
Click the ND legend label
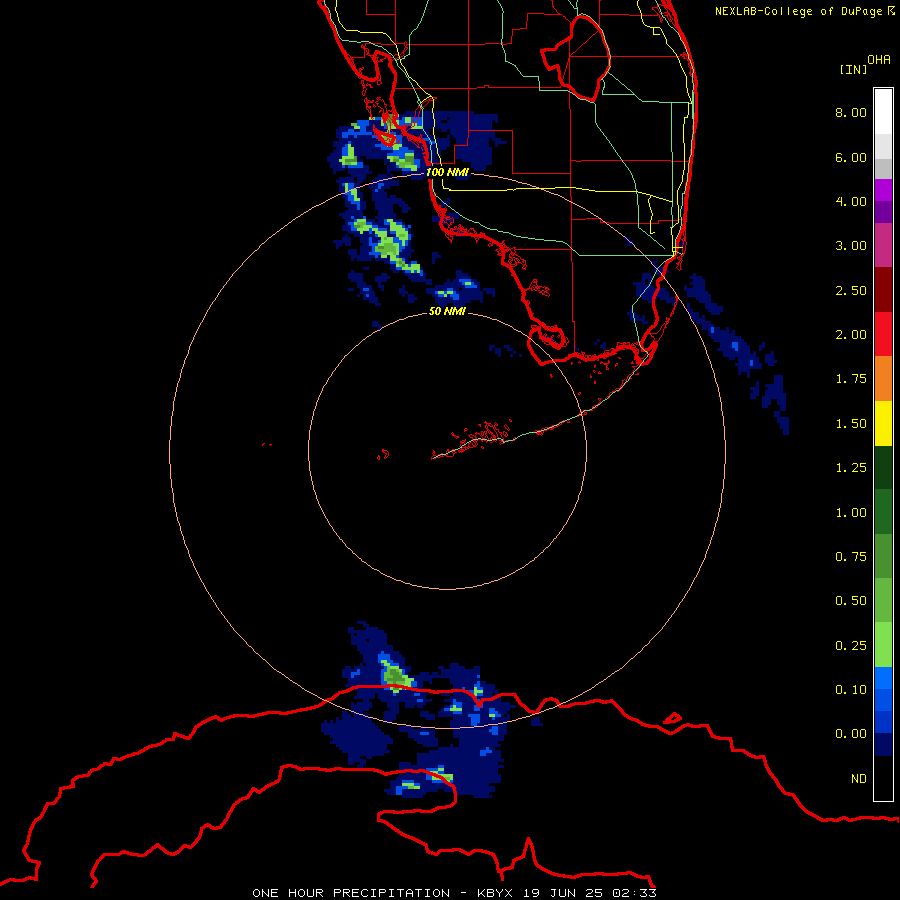[x=859, y=779]
